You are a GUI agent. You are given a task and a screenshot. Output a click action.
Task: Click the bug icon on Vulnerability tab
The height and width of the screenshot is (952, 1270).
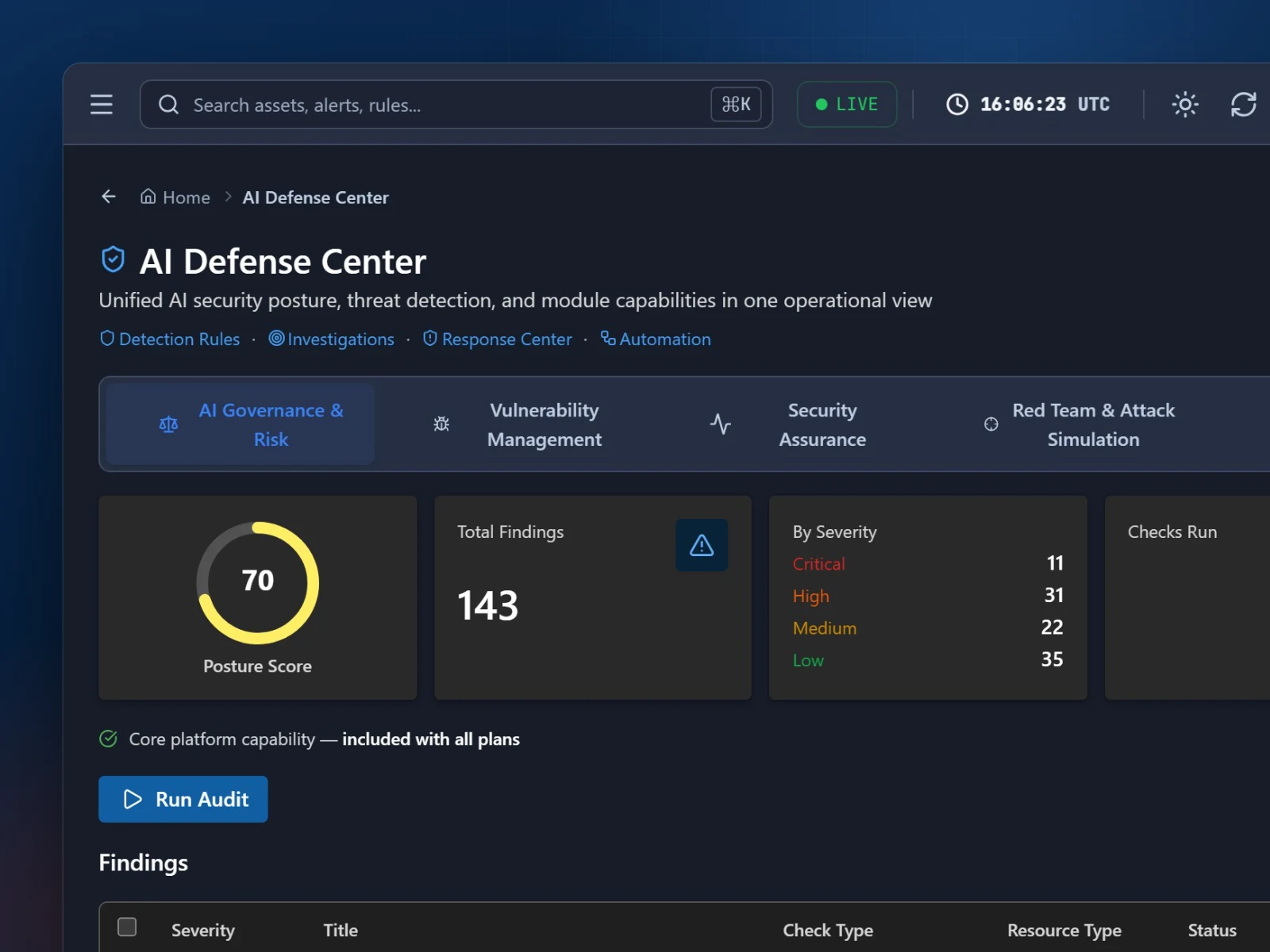click(441, 424)
